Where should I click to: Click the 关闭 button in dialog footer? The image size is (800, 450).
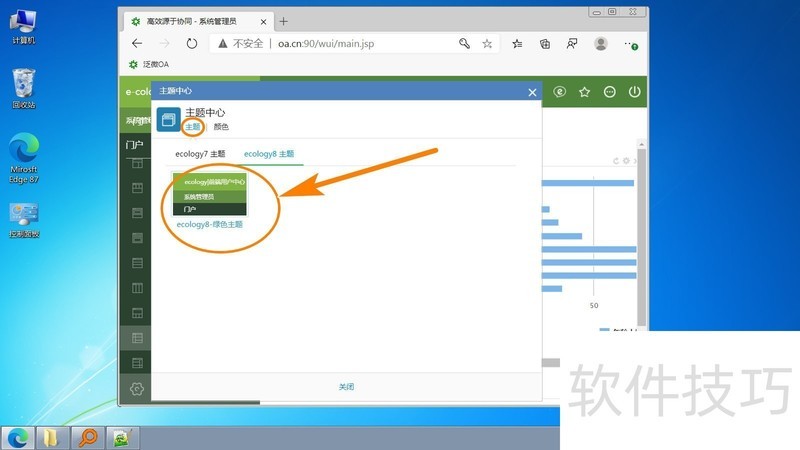346,387
